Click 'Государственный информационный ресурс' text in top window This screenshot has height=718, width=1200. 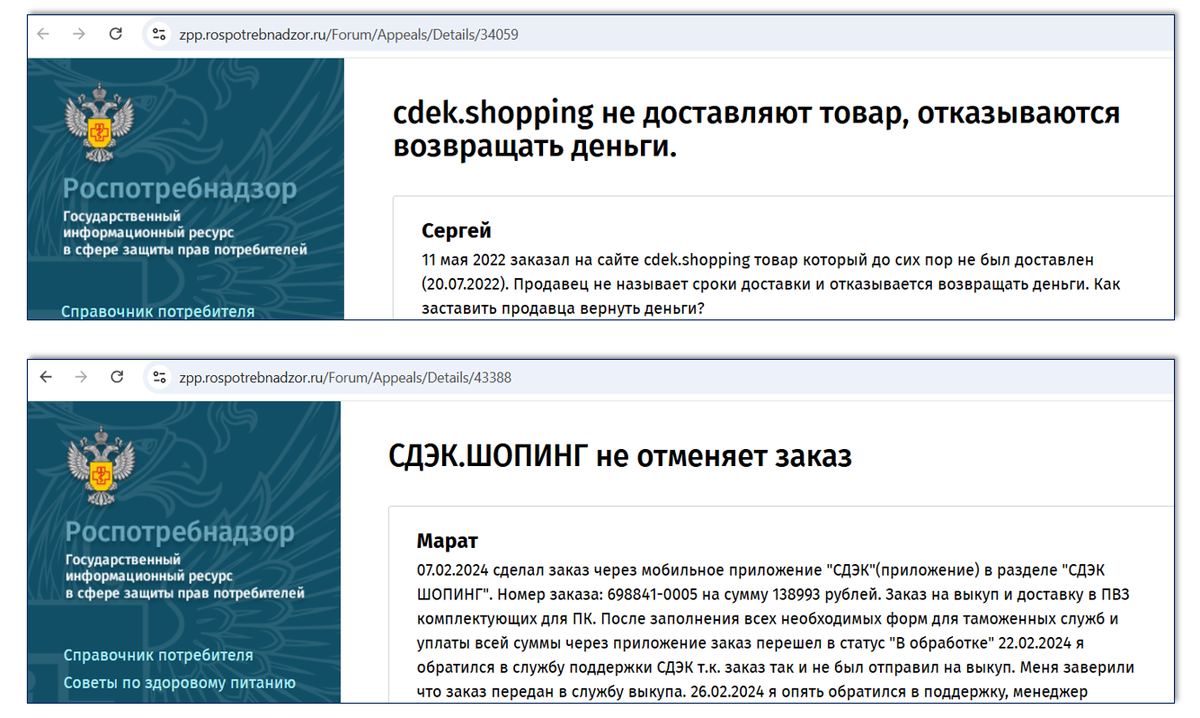pos(184,233)
